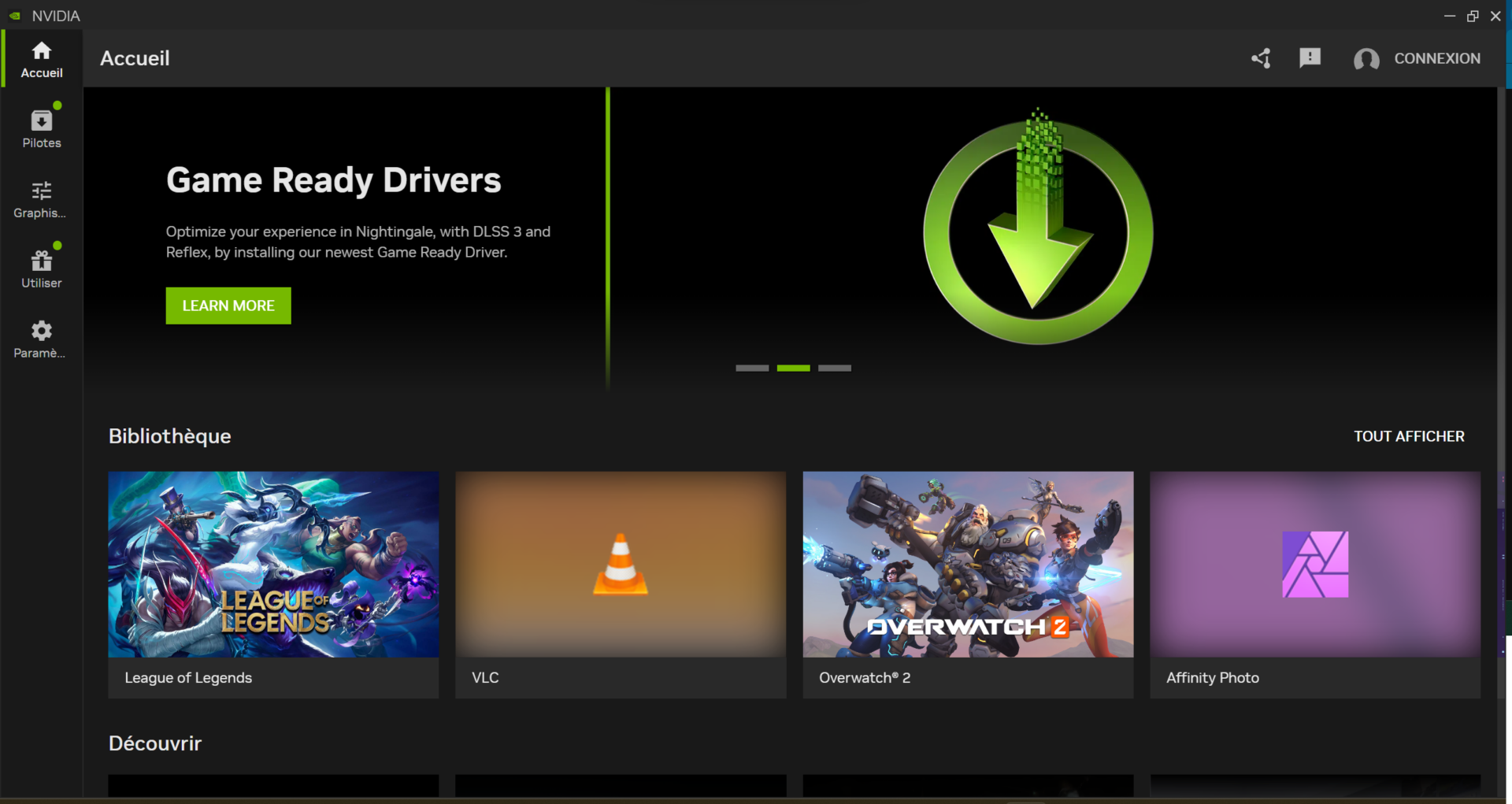Select the active second carousel indicator
Image resolution: width=1512 pixels, height=804 pixels.
point(793,368)
